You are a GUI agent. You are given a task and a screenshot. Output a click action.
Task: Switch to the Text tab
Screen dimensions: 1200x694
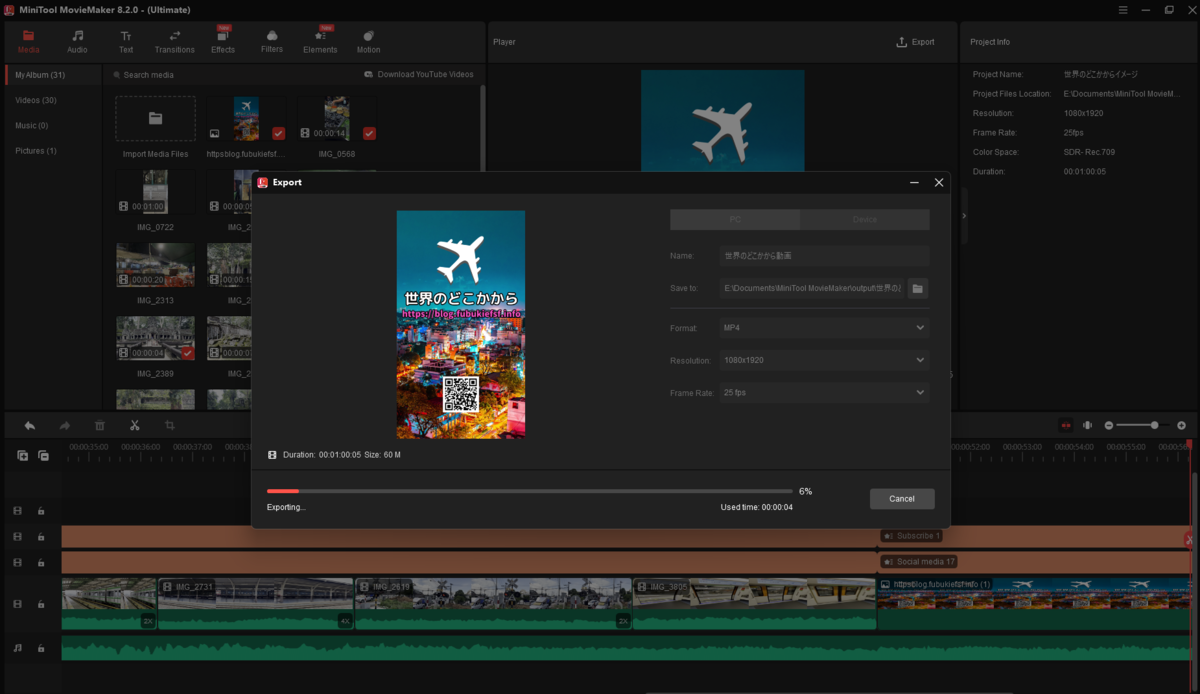[x=126, y=41]
